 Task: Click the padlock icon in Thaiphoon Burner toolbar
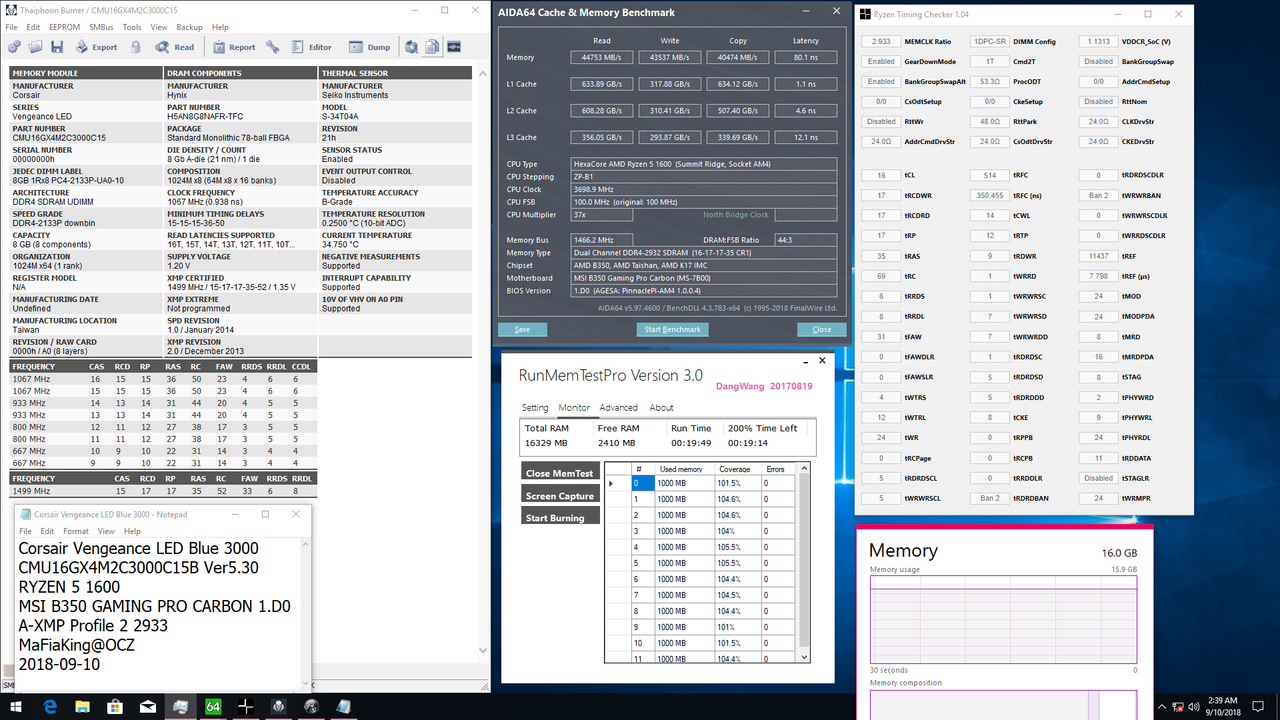pyautogui.click(x=135, y=47)
